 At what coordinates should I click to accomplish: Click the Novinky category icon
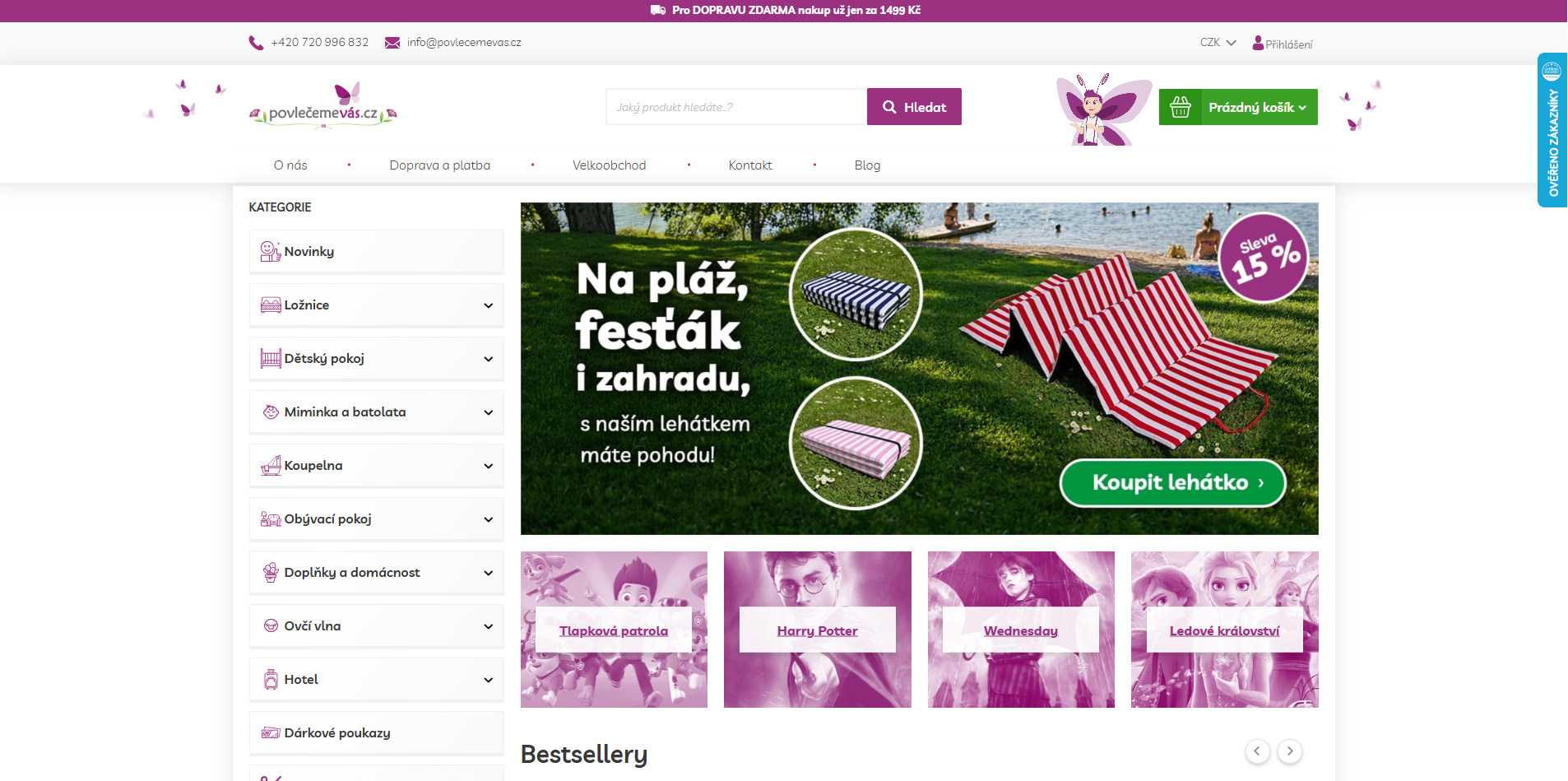point(271,252)
